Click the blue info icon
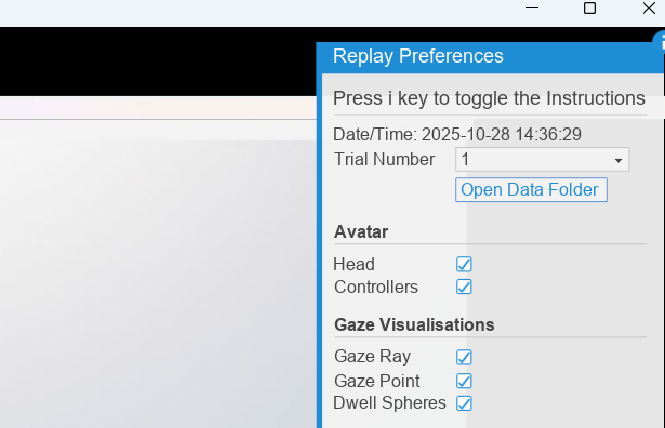The width and height of the screenshot is (665, 428). [x=659, y=41]
